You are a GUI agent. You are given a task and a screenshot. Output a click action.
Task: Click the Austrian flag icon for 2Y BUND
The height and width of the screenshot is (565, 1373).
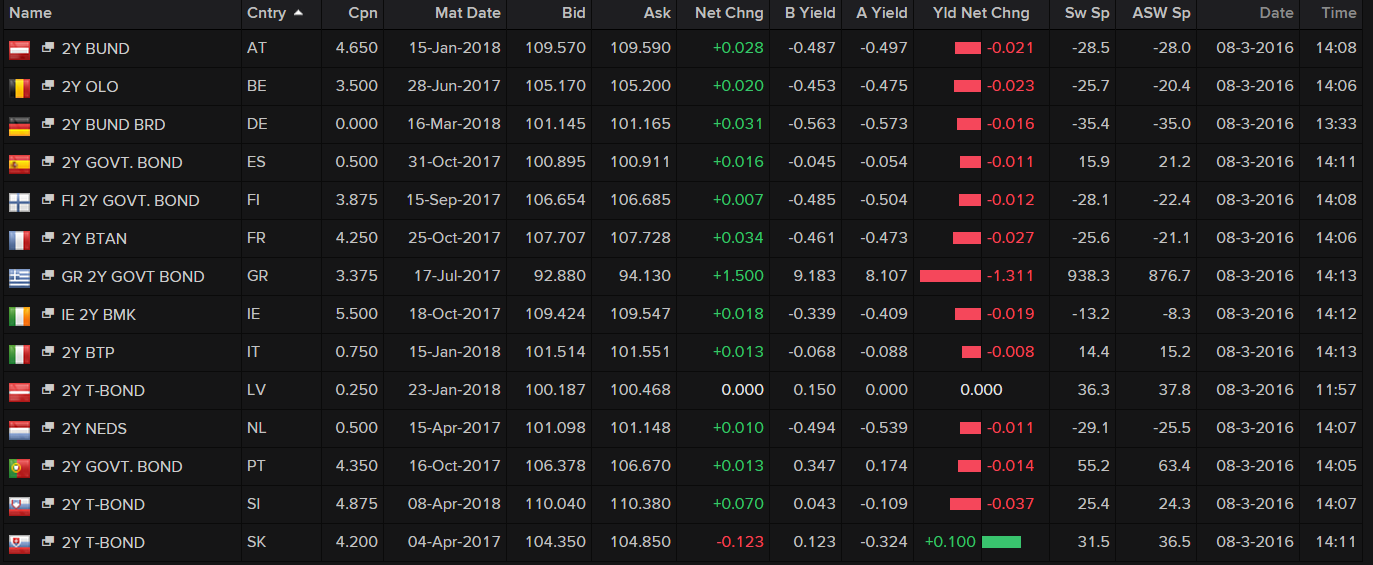[19, 49]
